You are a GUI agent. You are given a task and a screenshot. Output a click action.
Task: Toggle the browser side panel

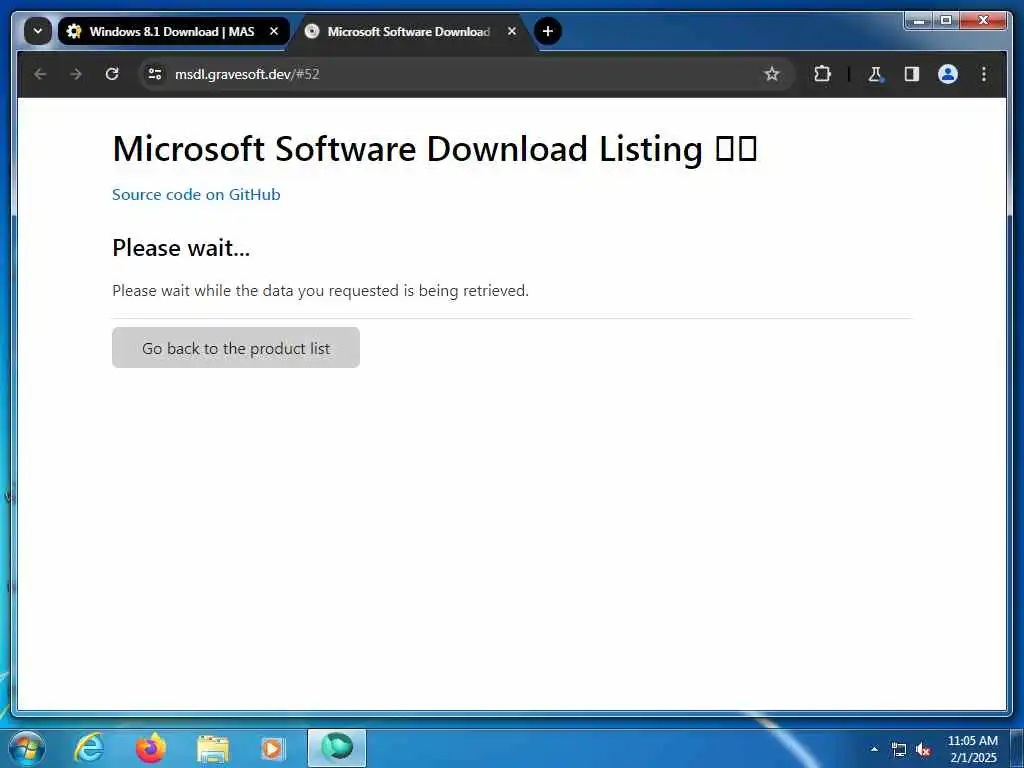[912, 74]
